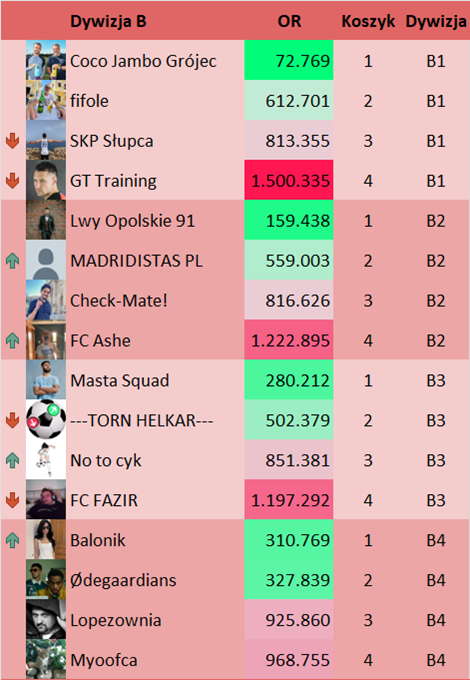Click the red down arrow beside SKP Słupca
Image resolution: width=470 pixels, height=680 pixels.
pyautogui.click(x=13, y=141)
